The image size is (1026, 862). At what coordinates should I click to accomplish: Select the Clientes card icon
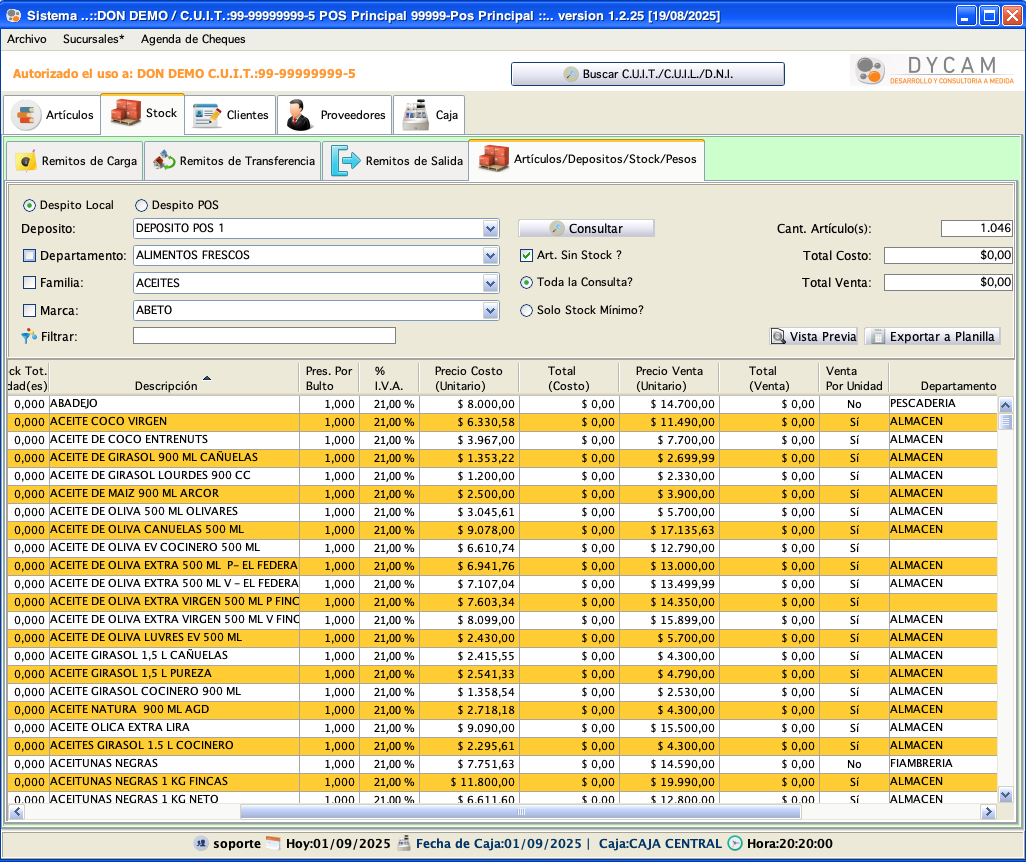tap(207, 115)
